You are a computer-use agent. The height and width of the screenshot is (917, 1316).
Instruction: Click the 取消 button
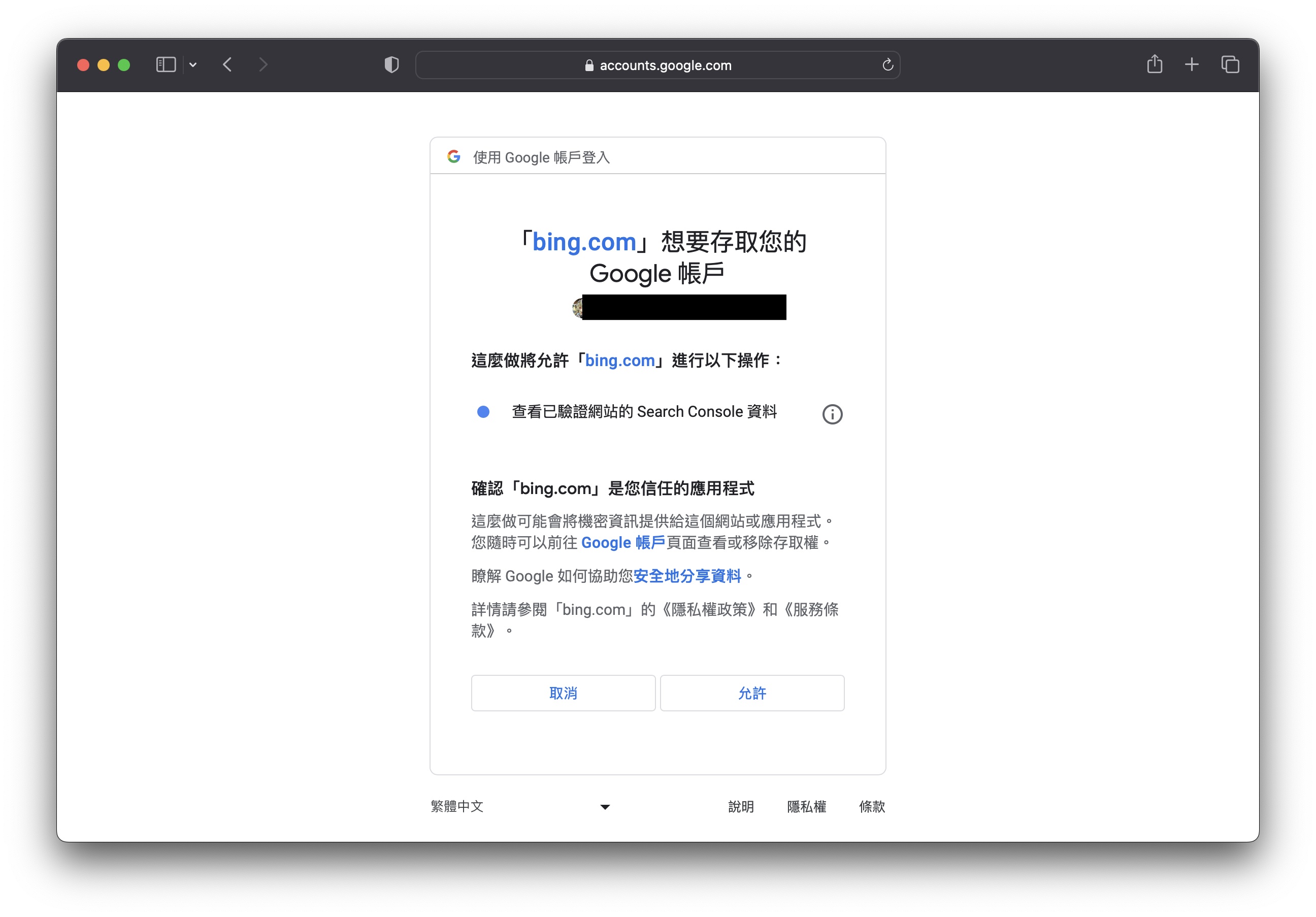point(563,693)
